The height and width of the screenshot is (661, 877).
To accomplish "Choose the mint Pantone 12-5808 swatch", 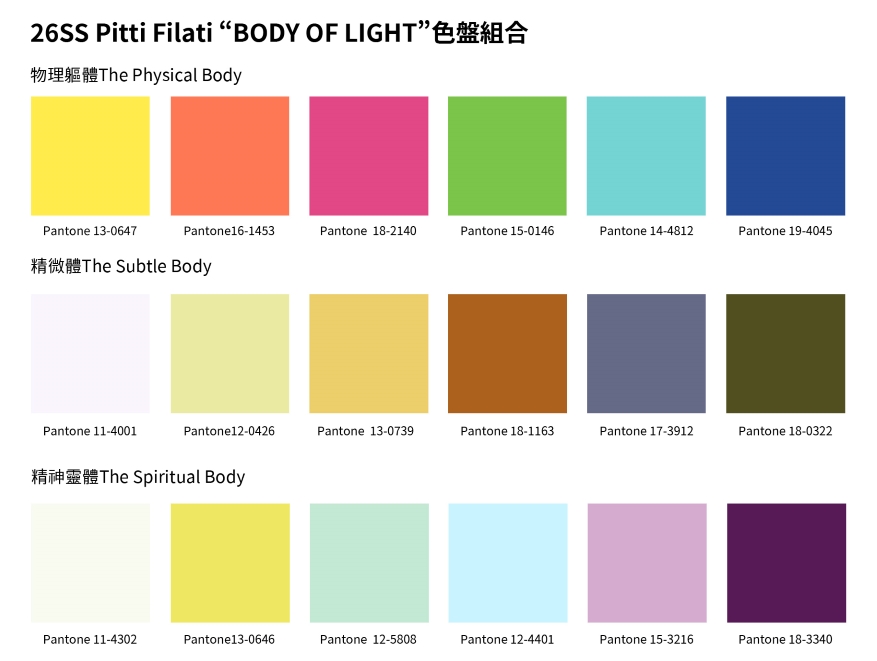I will pos(369,563).
